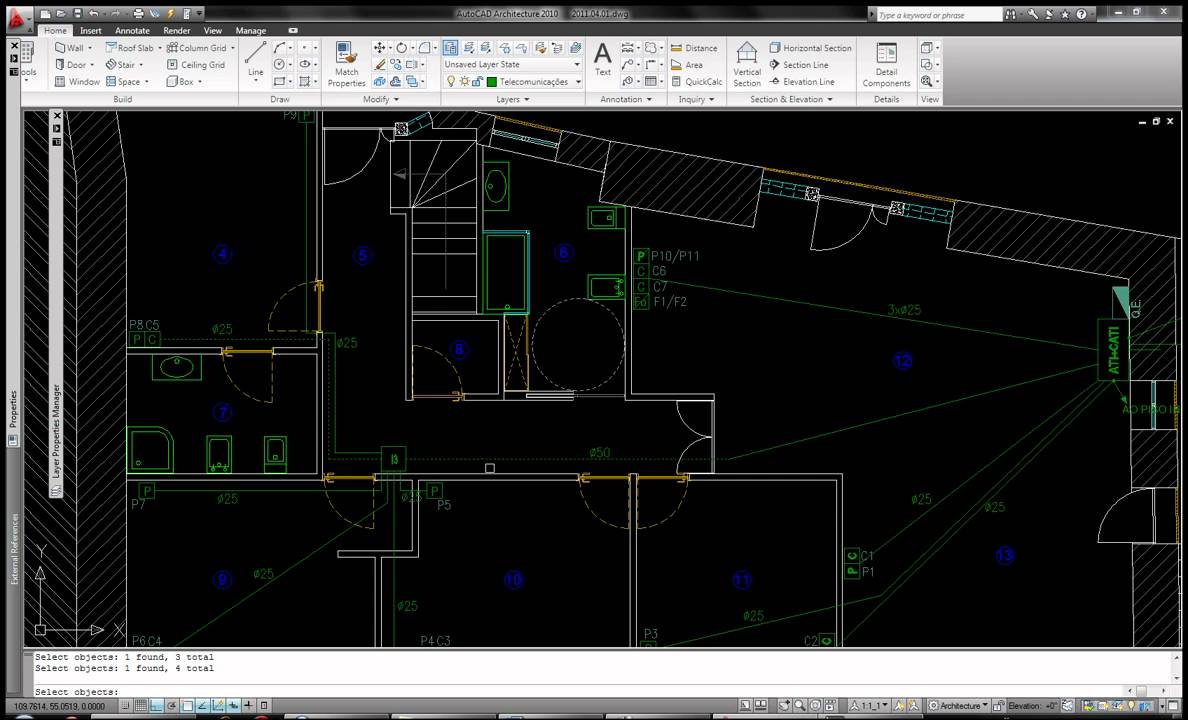
Task: Open Detail Components
Action: point(886,64)
